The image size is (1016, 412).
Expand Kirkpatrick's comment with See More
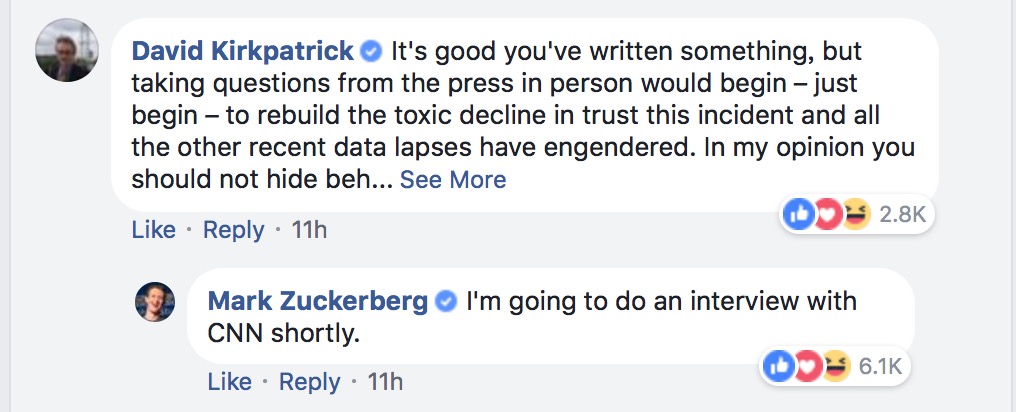point(453,180)
